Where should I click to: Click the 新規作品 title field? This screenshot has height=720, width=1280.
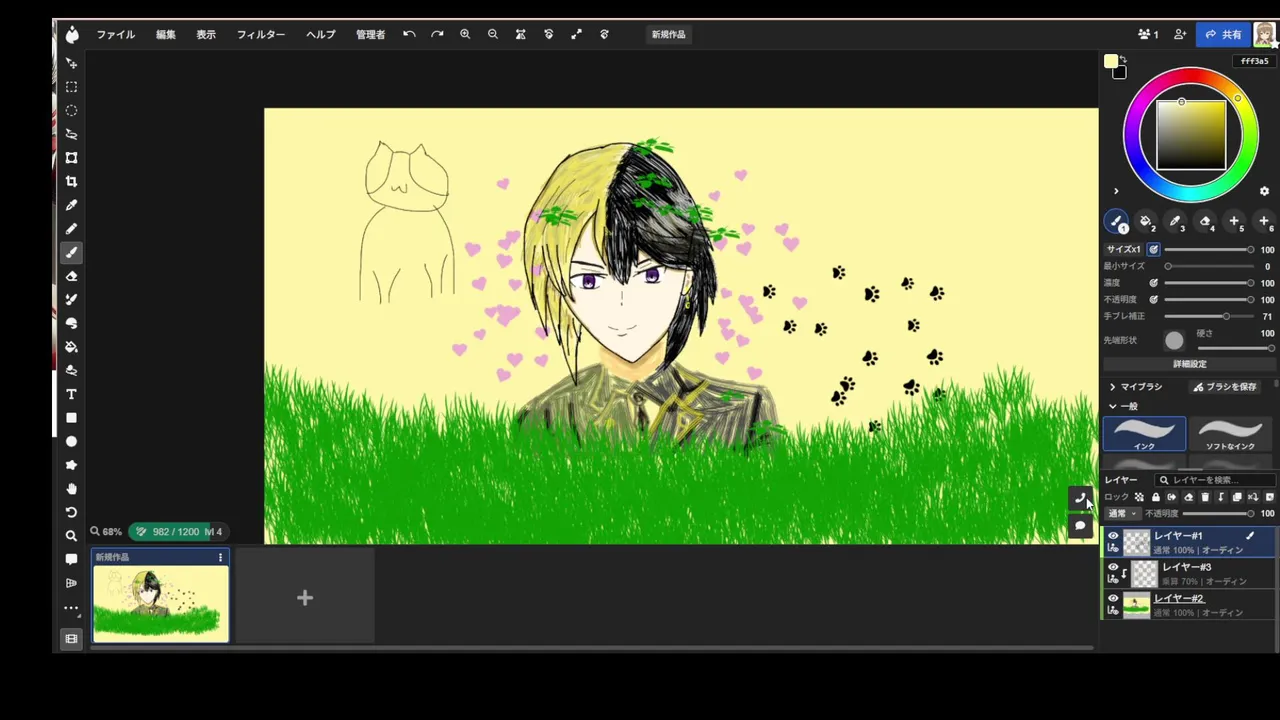click(669, 34)
